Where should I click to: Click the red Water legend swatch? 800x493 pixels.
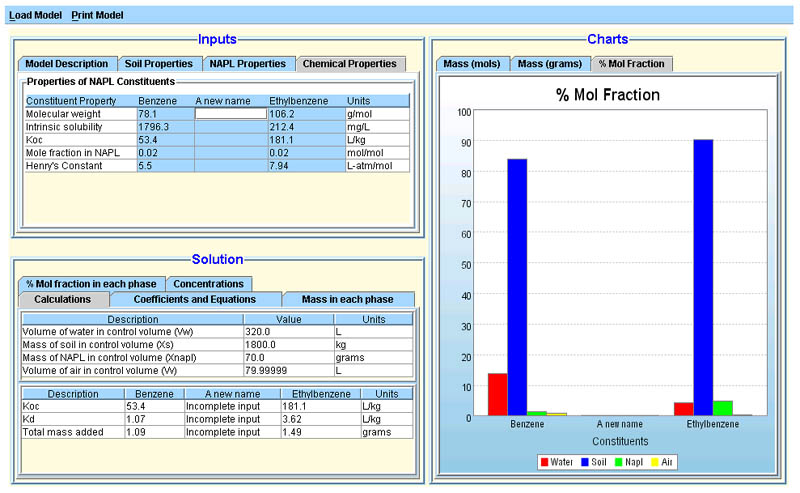pyautogui.click(x=544, y=462)
